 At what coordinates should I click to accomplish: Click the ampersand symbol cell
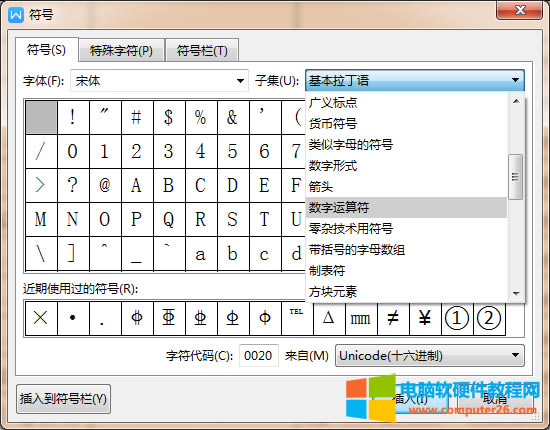click(233, 117)
